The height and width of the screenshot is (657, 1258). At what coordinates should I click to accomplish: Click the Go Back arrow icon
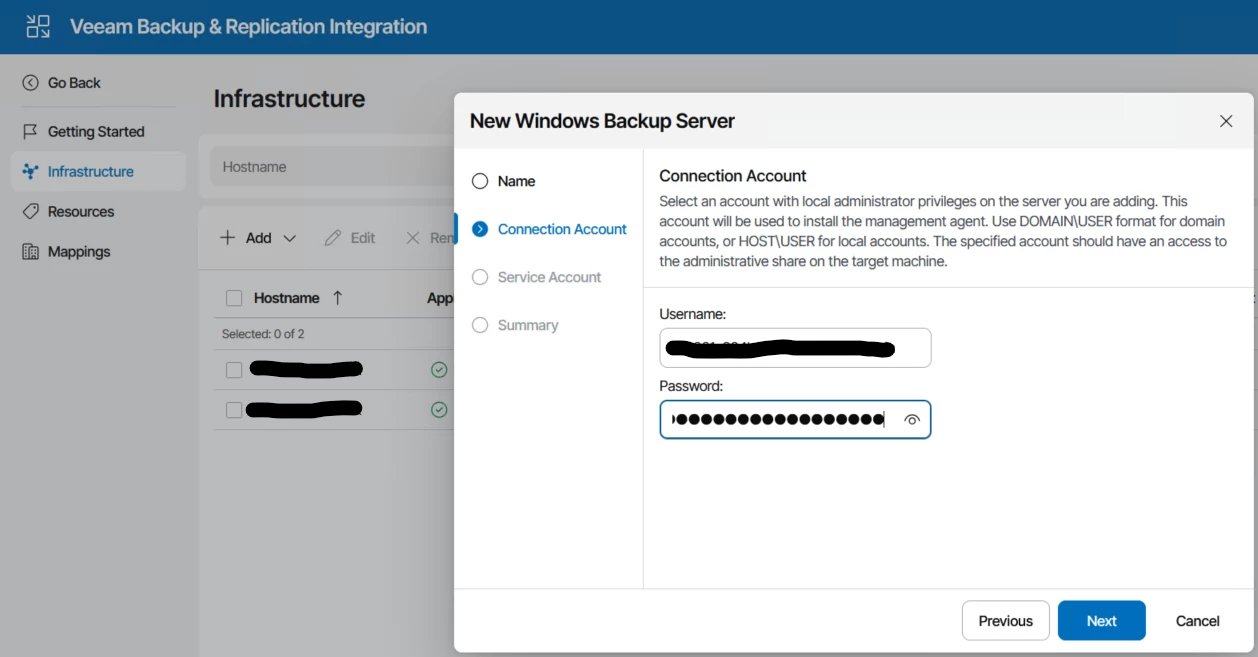tap(31, 83)
